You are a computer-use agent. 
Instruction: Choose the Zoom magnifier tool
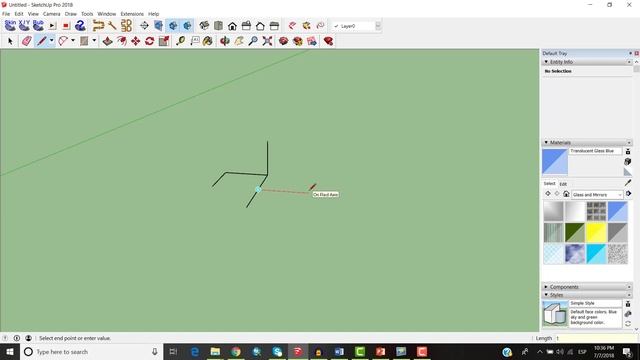253,41
